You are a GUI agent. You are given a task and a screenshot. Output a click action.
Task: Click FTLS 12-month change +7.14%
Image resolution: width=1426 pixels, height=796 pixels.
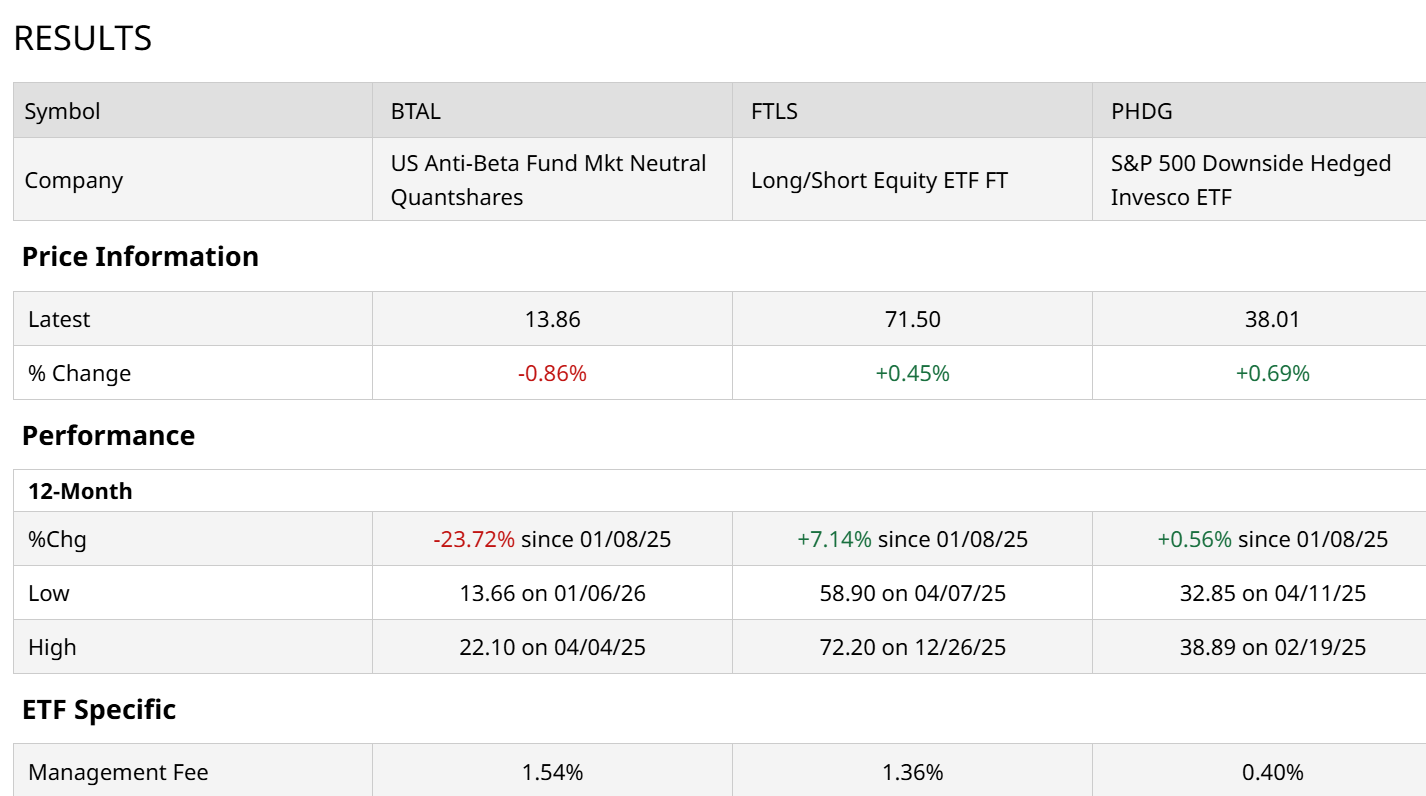(x=834, y=540)
